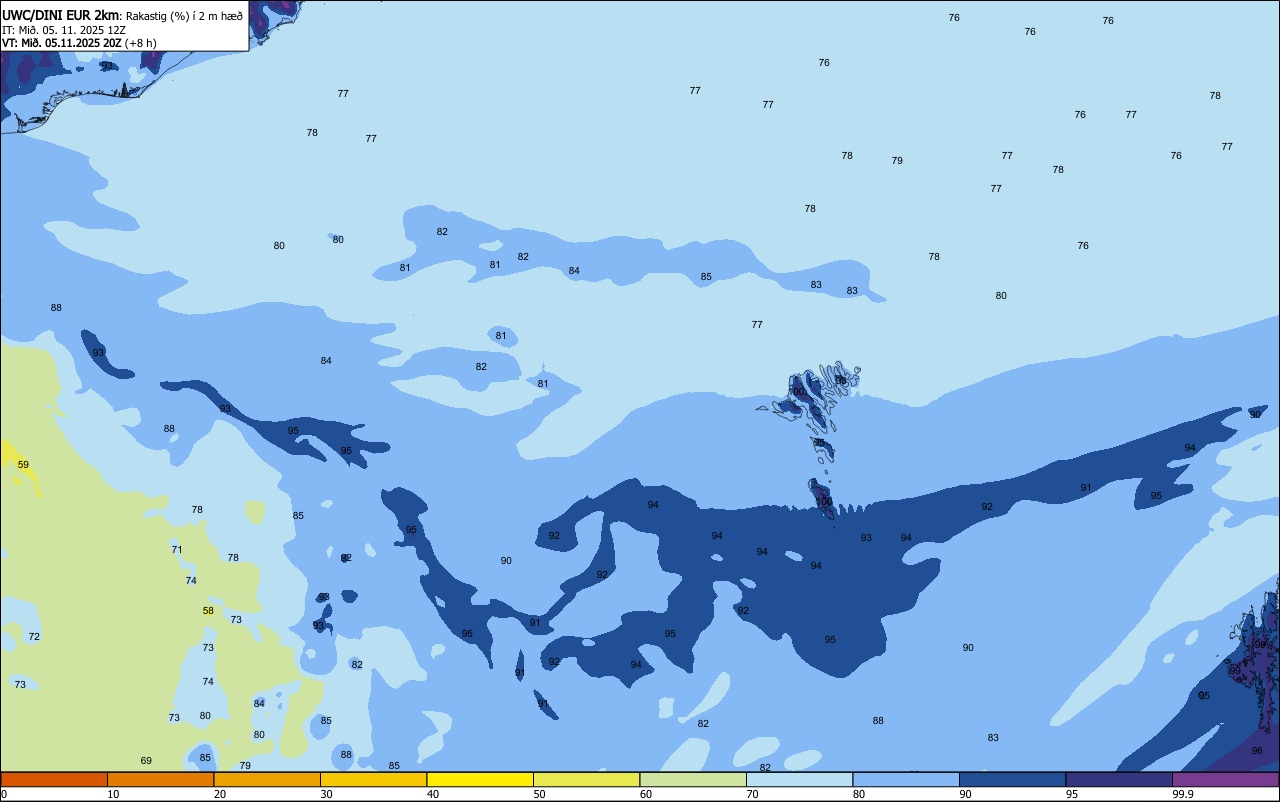
Task: Click the map value 72
Action: point(34,636)
